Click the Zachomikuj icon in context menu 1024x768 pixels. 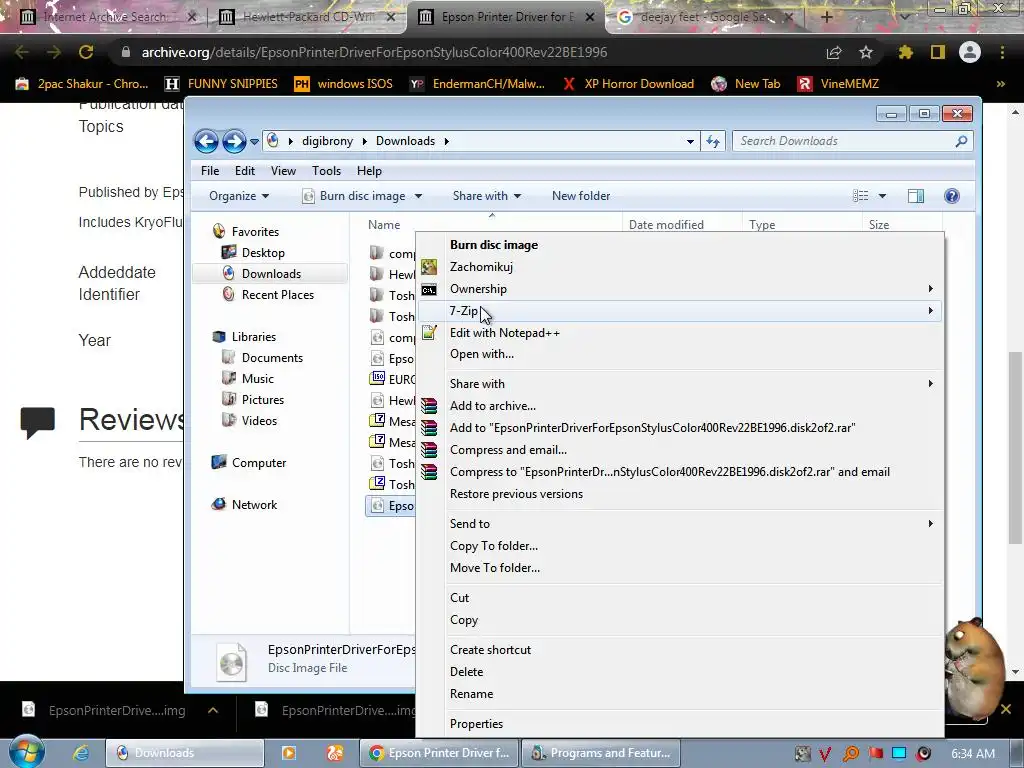429,266
